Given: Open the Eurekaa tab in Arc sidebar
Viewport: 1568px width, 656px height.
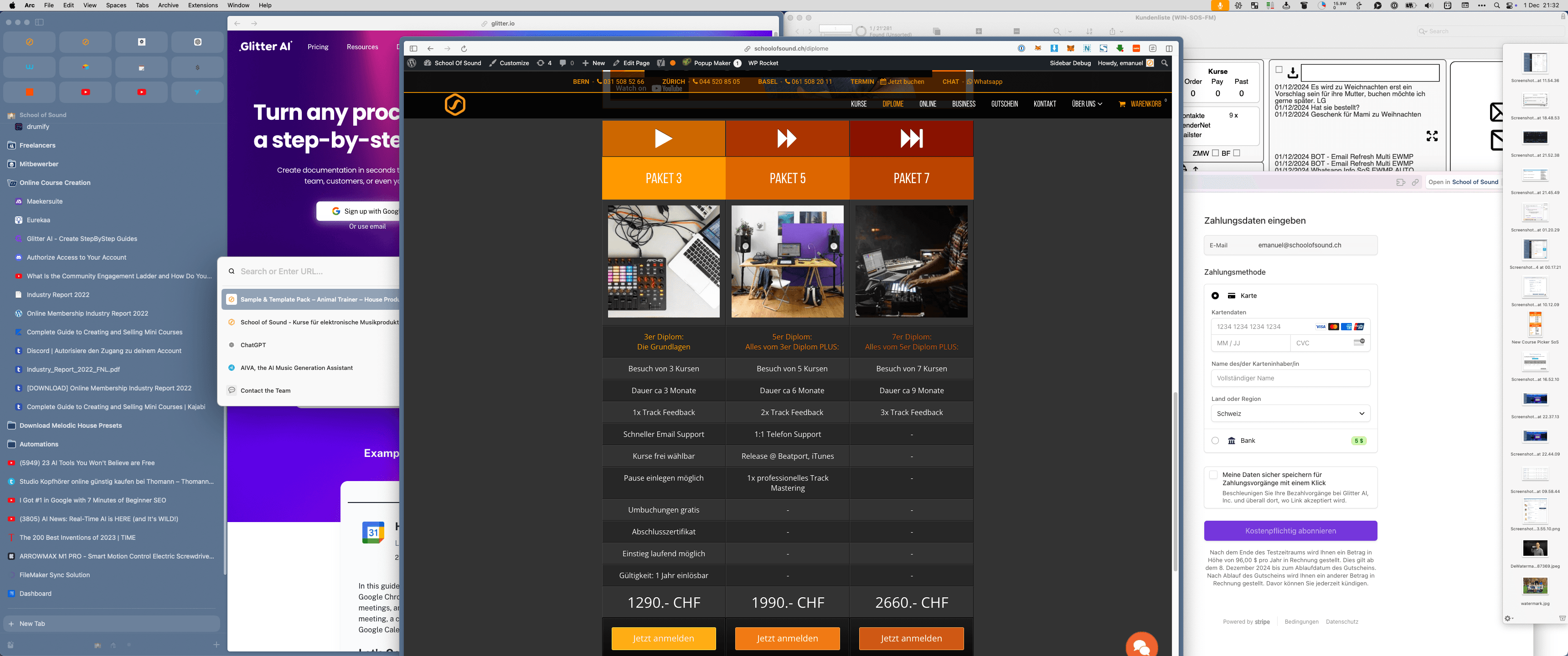Looking at the screenshot, I should pyautogui.click(x=38, y=220).
